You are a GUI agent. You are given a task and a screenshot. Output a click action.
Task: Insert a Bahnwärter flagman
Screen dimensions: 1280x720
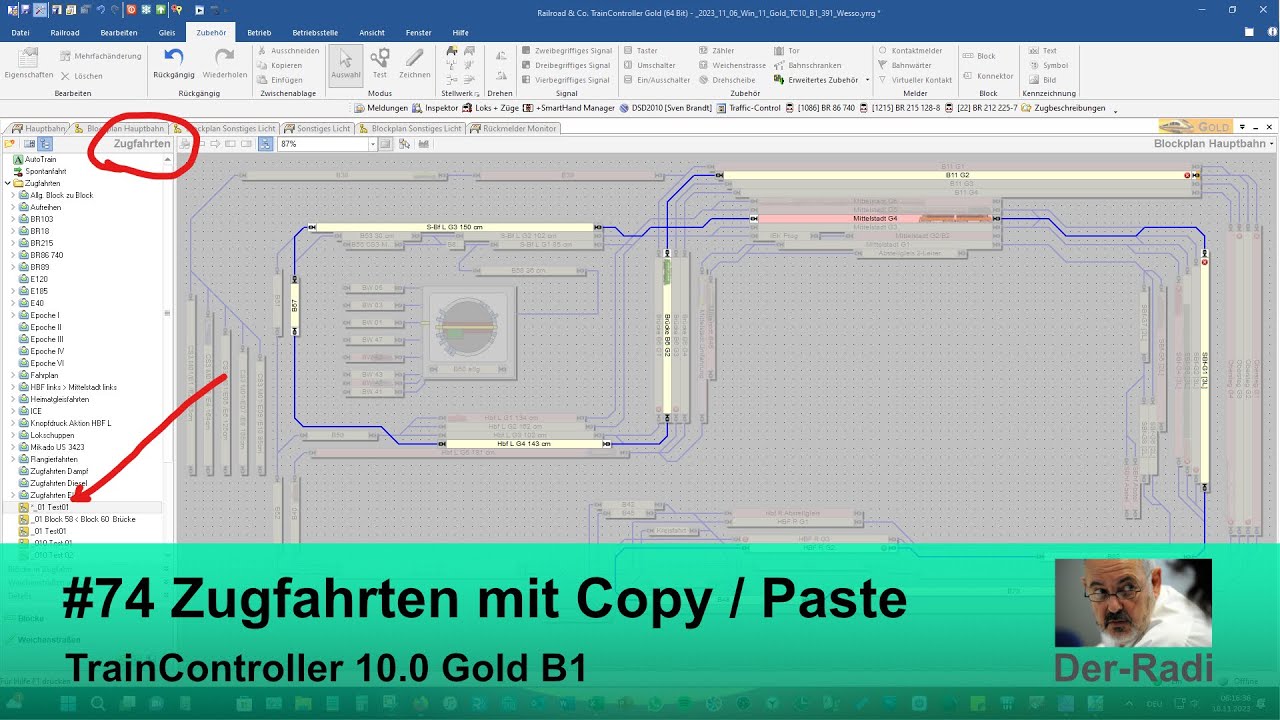pos(905,65)
